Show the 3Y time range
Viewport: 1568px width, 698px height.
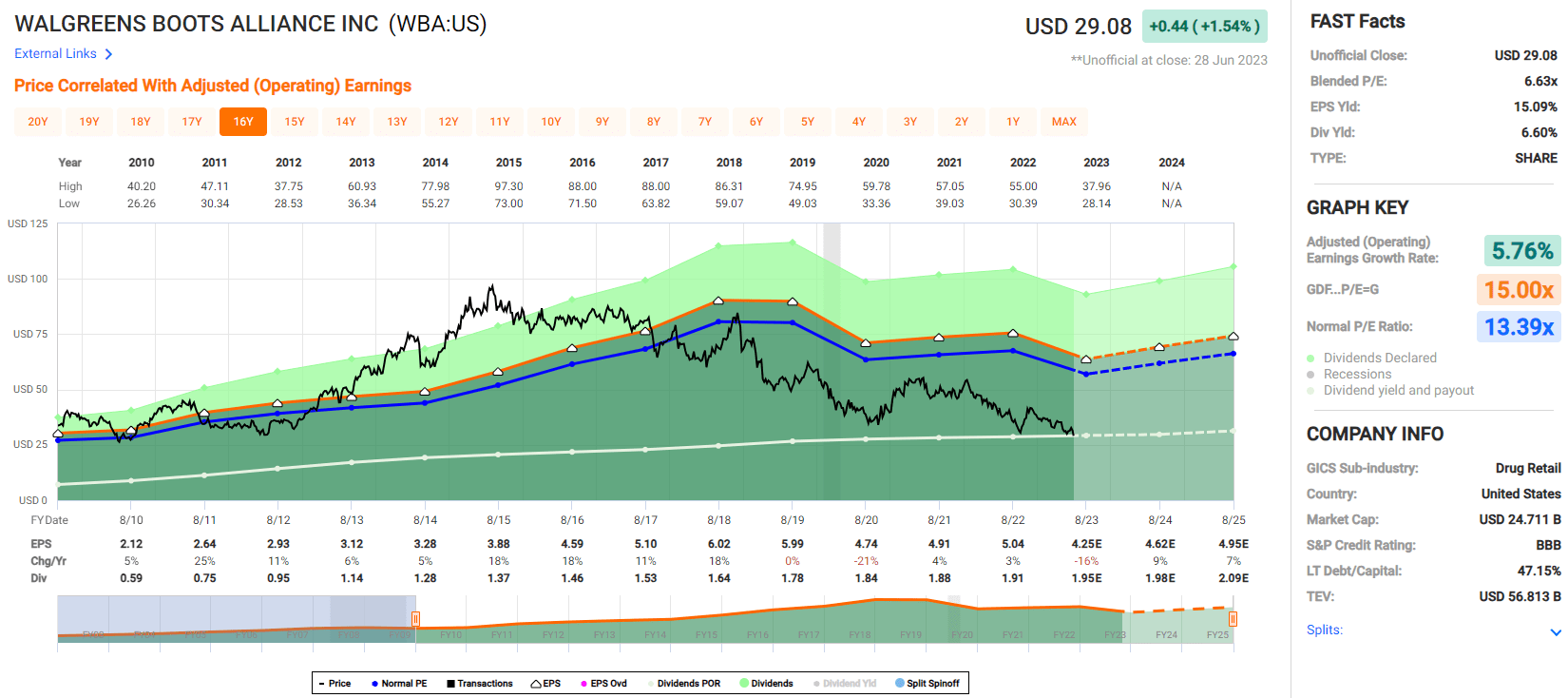[x=910, y=122]
